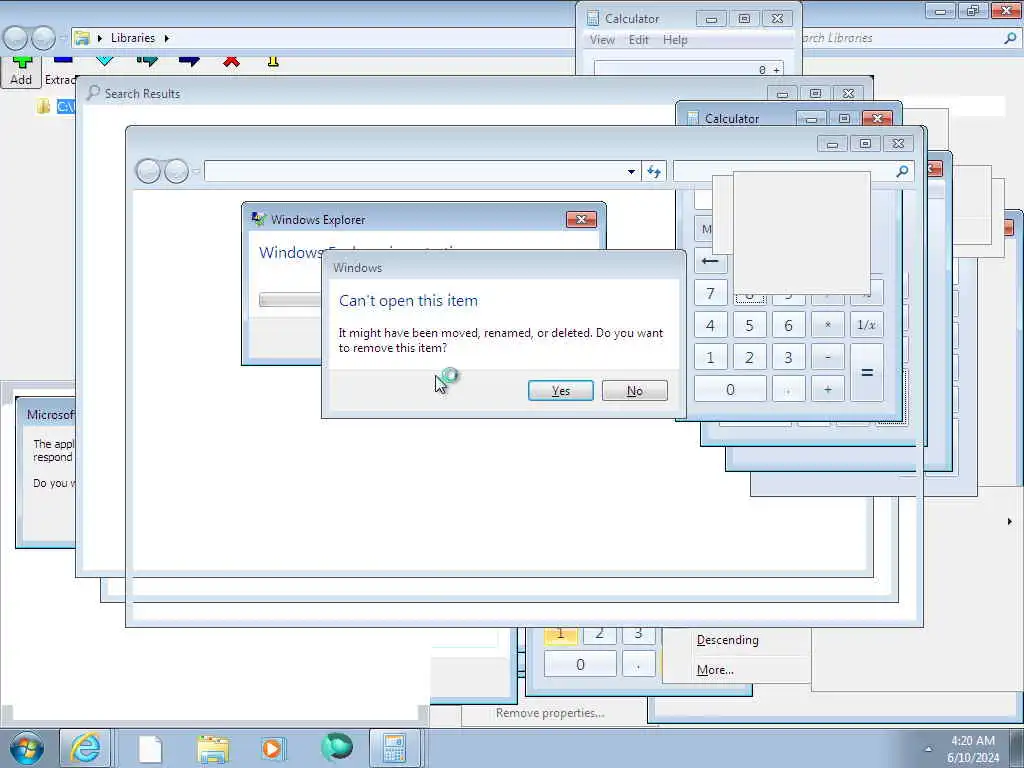Click the decimal point key on the front Calculator
The image size is (1024, 768).
[x=788, y=389]
